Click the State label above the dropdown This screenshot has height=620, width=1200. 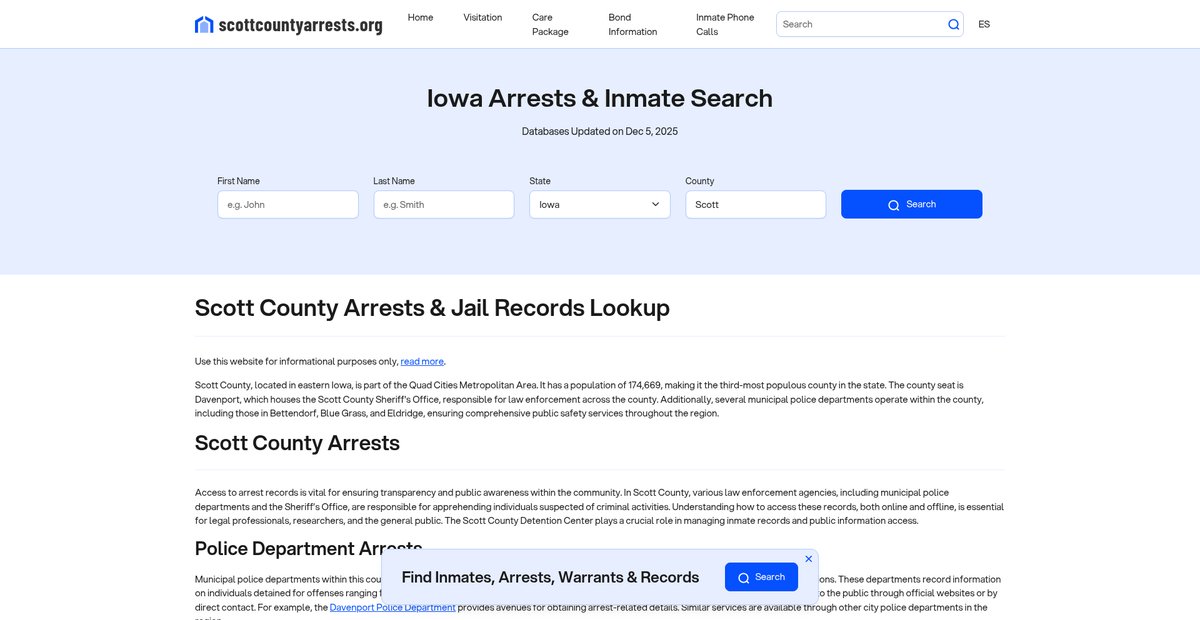tap(540, 181)
